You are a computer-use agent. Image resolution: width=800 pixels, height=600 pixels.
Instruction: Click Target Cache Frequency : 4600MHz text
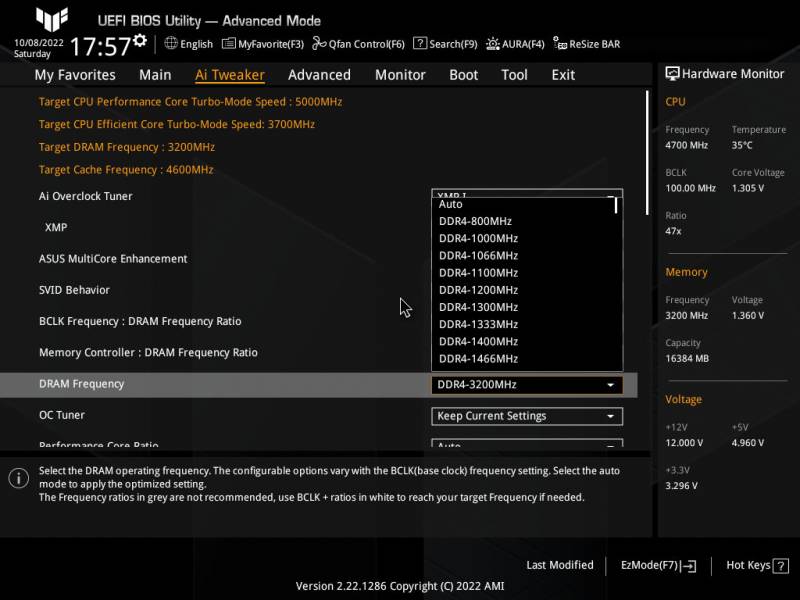tap(126, 169)
